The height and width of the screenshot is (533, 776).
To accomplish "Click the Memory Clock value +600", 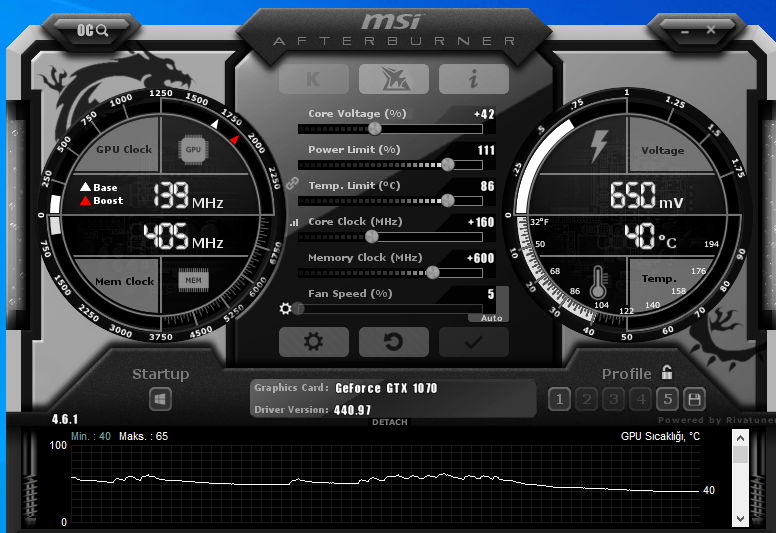I will coord(481,258).
